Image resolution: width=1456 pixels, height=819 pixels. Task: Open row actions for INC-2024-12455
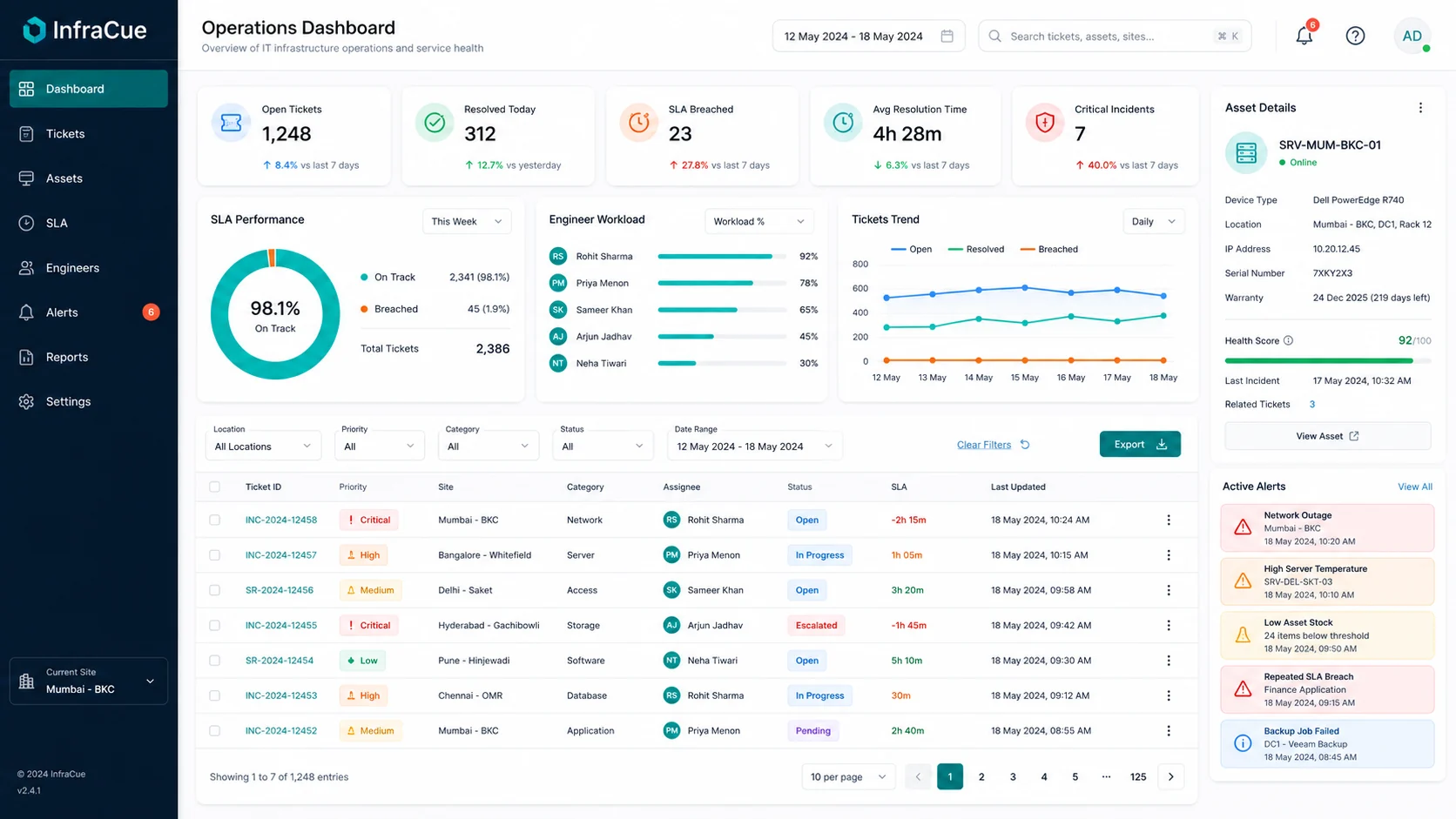[x=1169, y=625]
